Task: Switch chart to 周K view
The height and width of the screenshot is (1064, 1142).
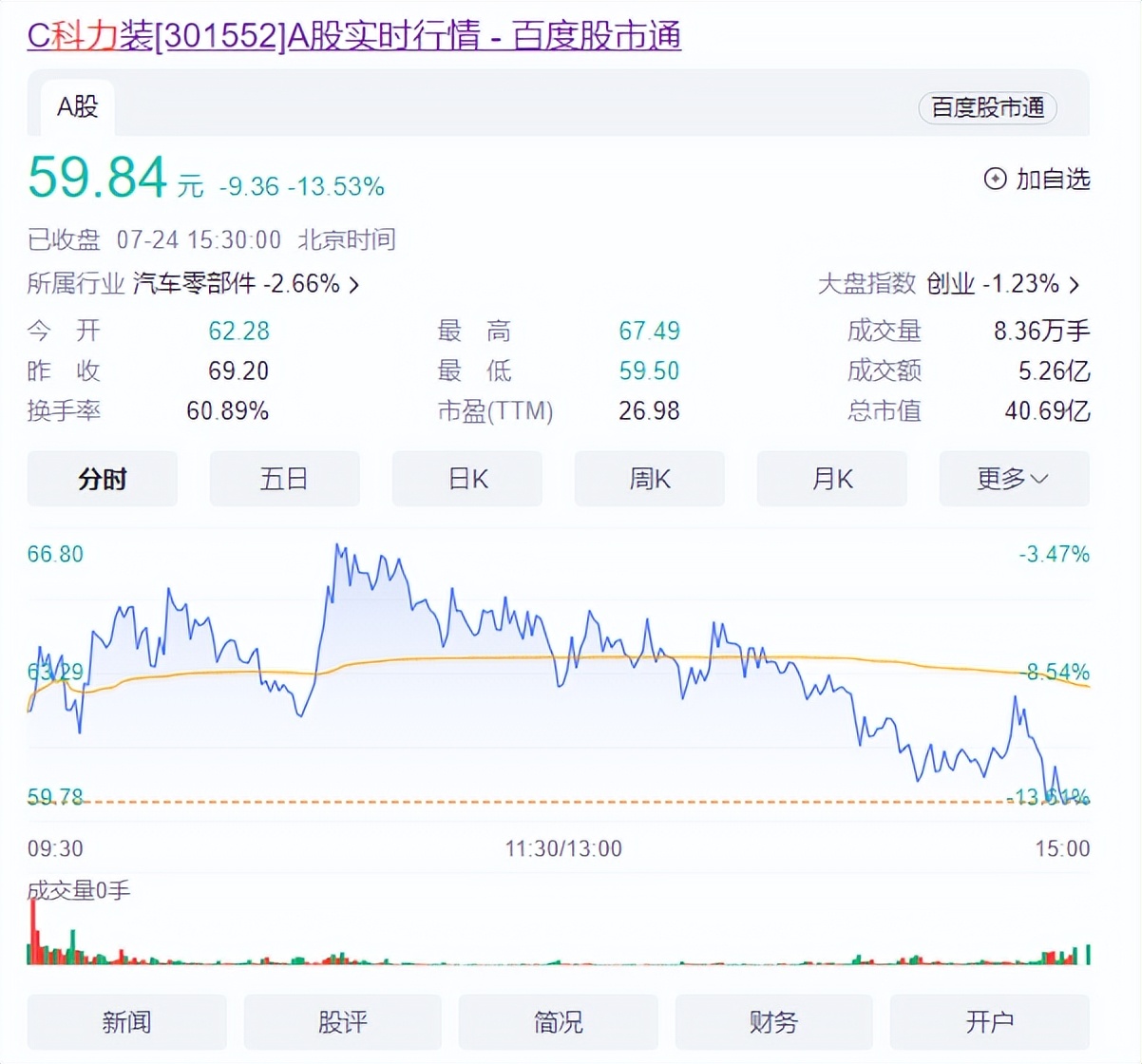Action: pos(650,479)
